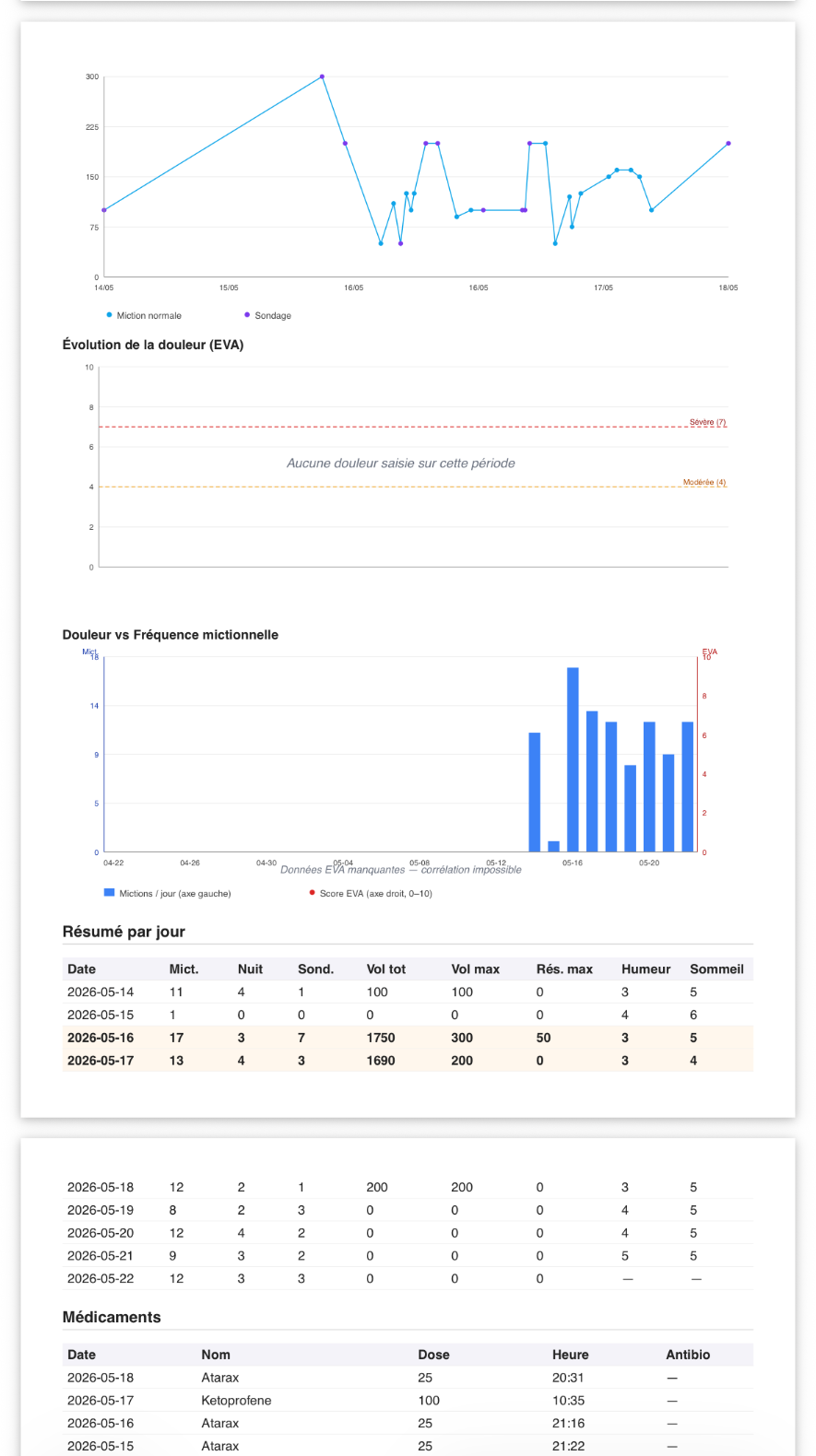This screenshot has height=1456, width=816.
Task: Click the Humeur column header
Action: point(645,969)
